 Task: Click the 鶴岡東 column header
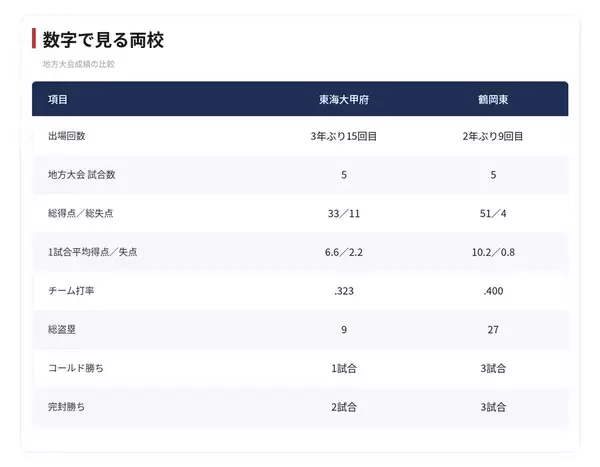pos(493,100)
